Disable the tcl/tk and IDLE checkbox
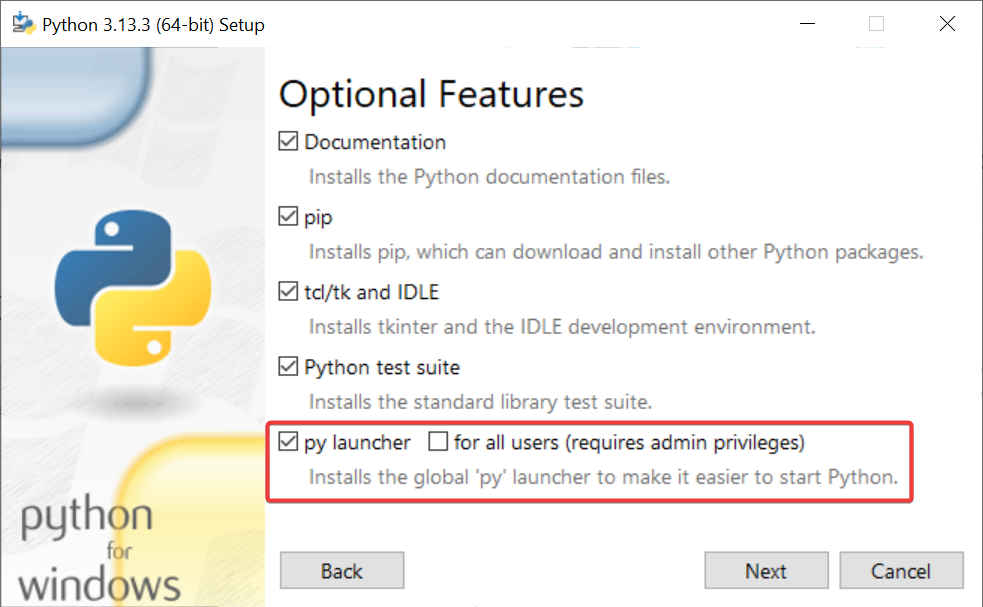This screenshot has height=607, width=983. pos(288,292)
